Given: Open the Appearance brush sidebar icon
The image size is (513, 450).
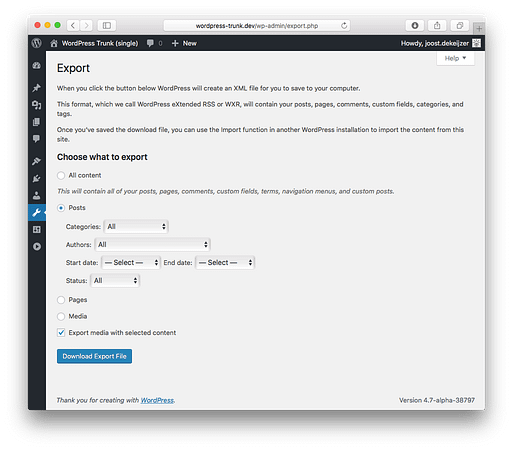Looking at the screenshot, I should (x=37, y=161).
